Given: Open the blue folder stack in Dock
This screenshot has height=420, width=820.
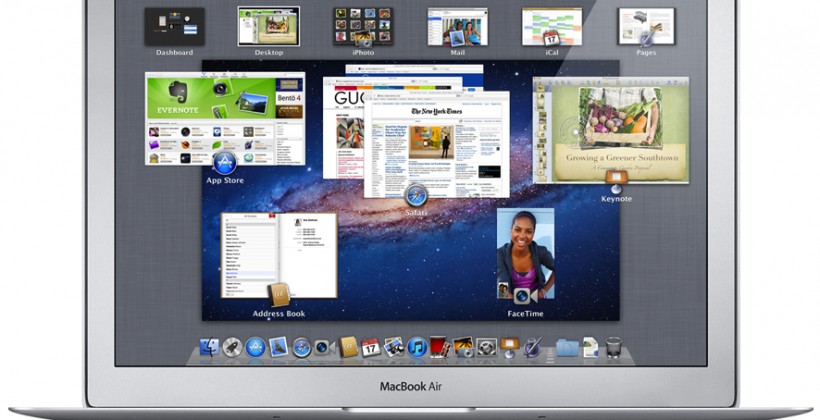Looking at the screenshot, I should [567, 347].
